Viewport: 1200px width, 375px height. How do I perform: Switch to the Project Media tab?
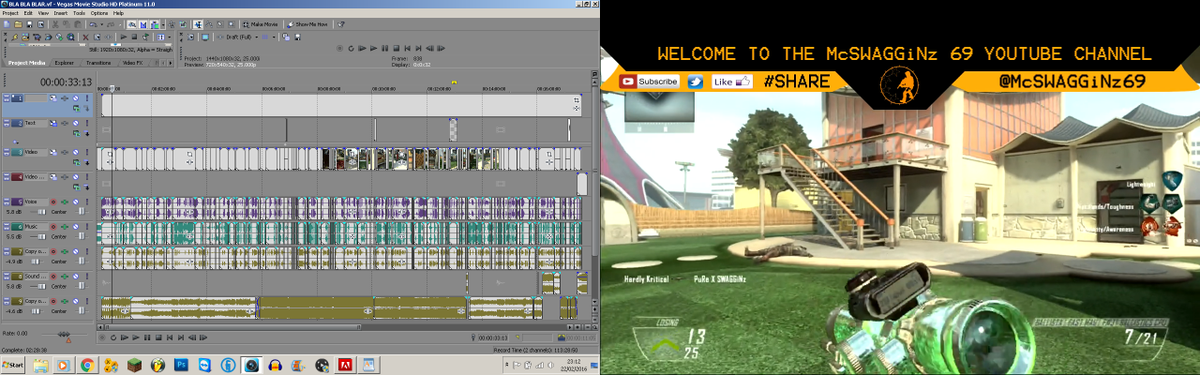click(27, 62)
